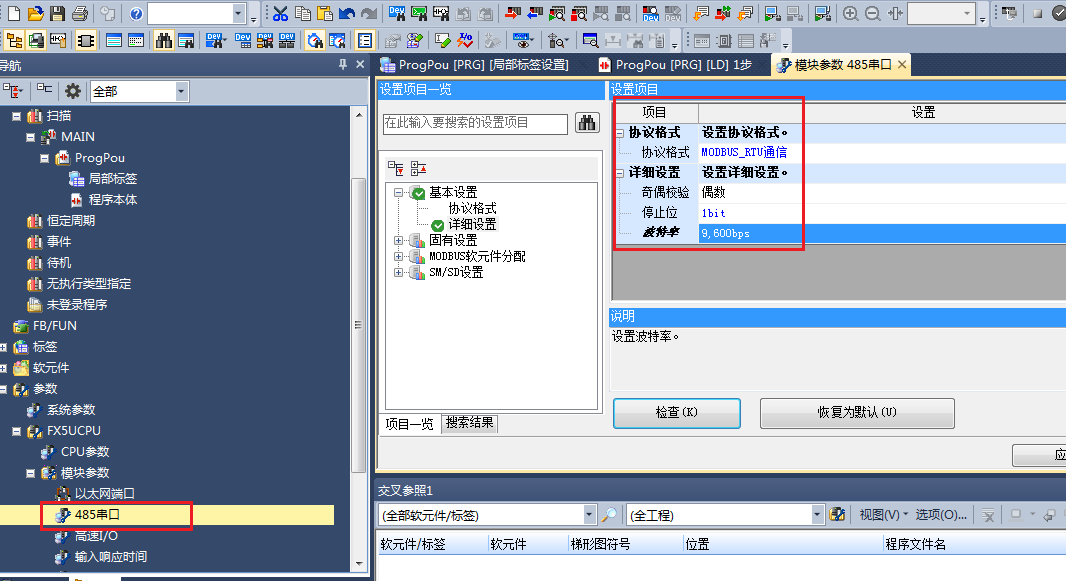1066x581 pixels.
Task: Click the Undo arrow icon
Action: click(346, 13)
